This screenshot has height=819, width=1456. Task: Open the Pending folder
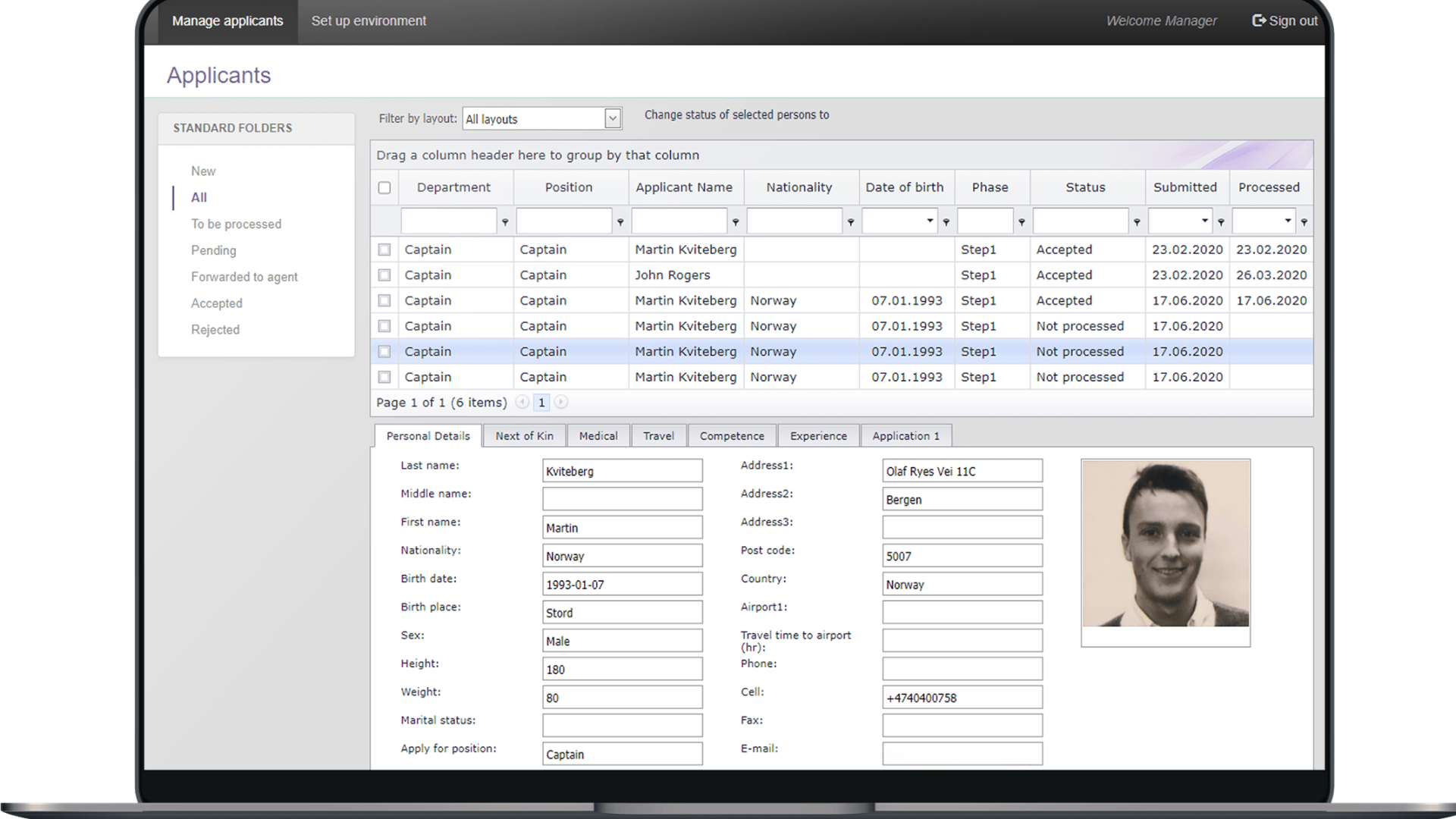[213, 250]
